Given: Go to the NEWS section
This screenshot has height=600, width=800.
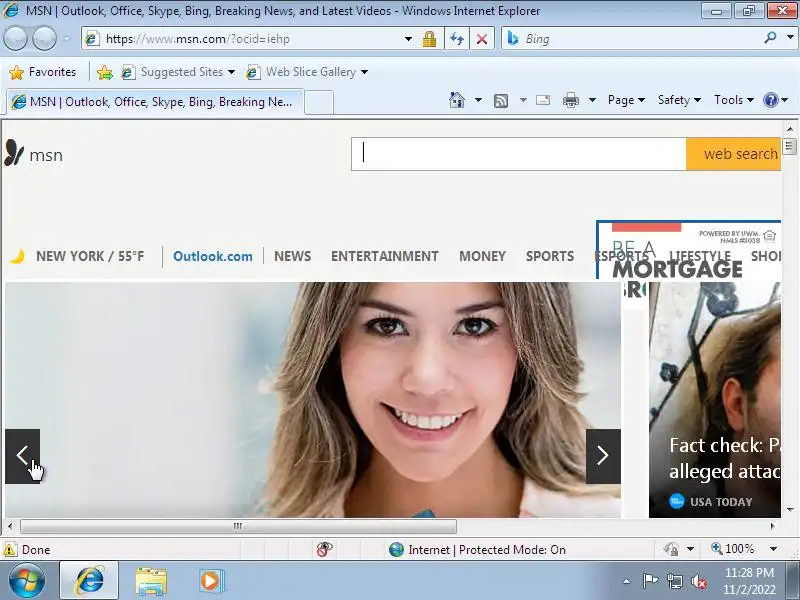Looking at the screenshot, I should tap(292, 256).
